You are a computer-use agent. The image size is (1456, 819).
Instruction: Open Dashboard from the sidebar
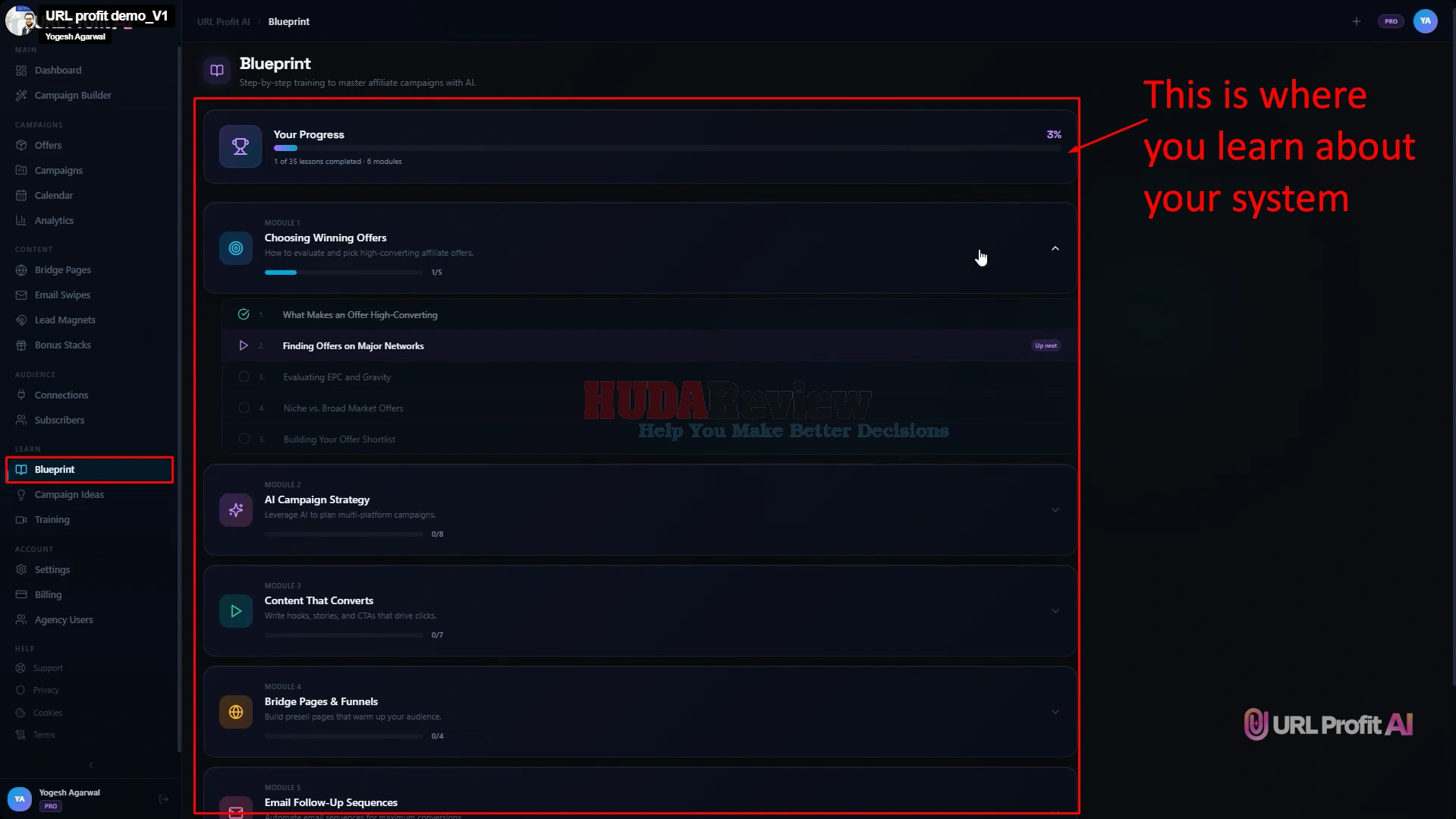(x=58, y=71)
